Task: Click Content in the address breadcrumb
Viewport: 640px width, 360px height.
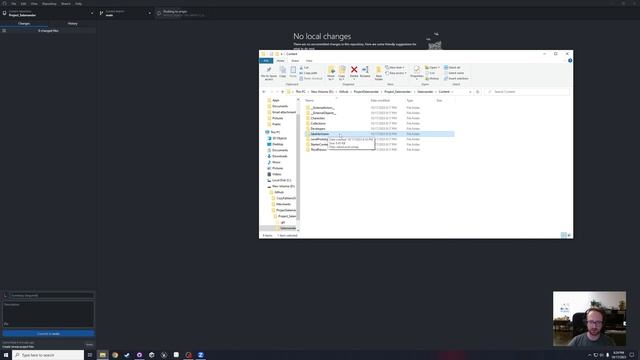Action: tap(444, 92)
